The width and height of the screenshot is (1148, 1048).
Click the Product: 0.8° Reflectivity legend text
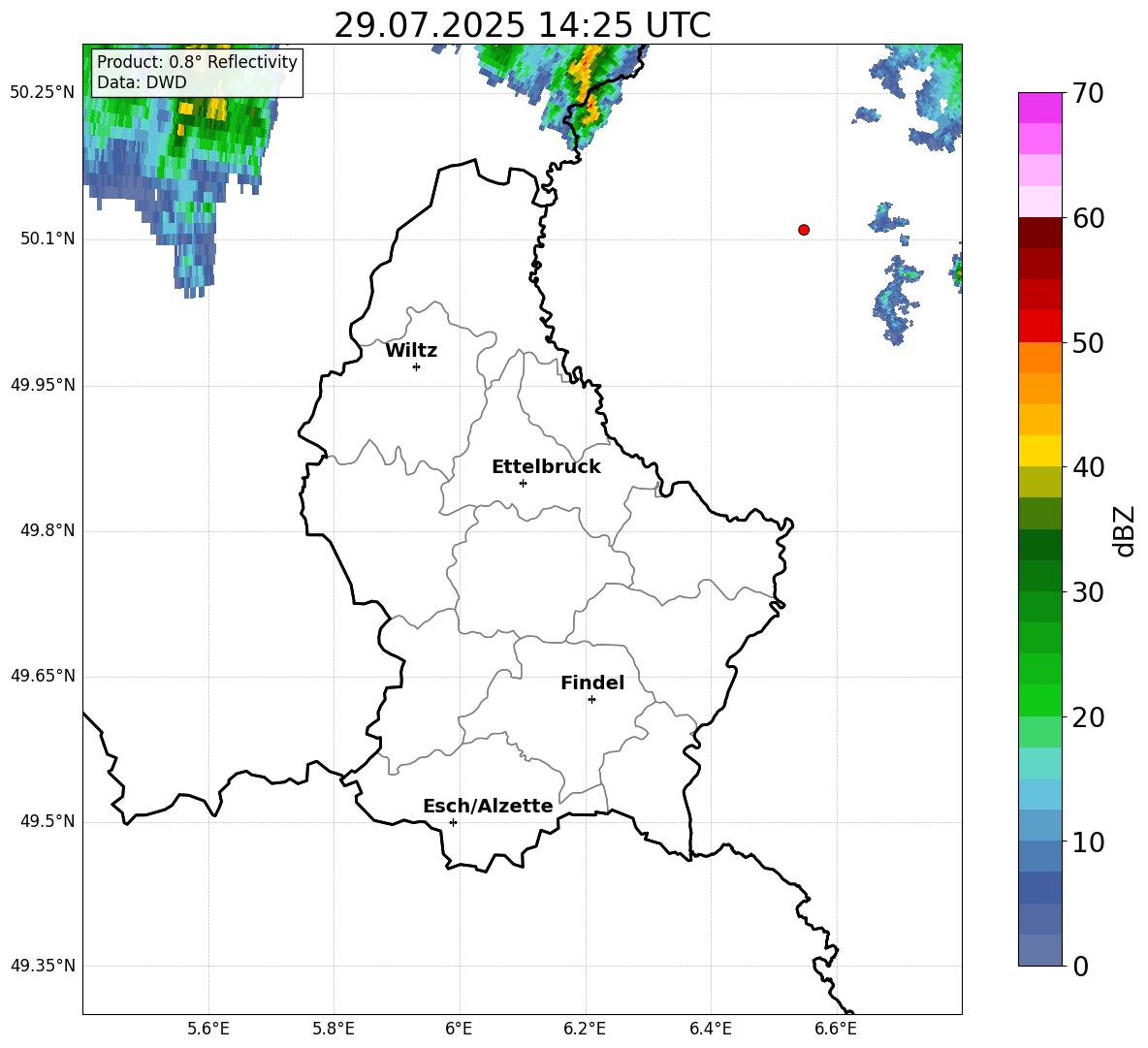click(x=197, y=62)
